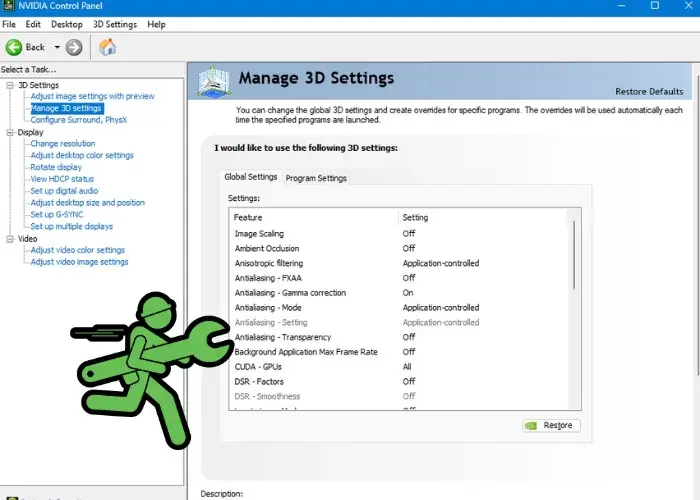This screenshot has height=500, width=700.
Task: Switch to the Global Settings tab
Action: [251, 177]
